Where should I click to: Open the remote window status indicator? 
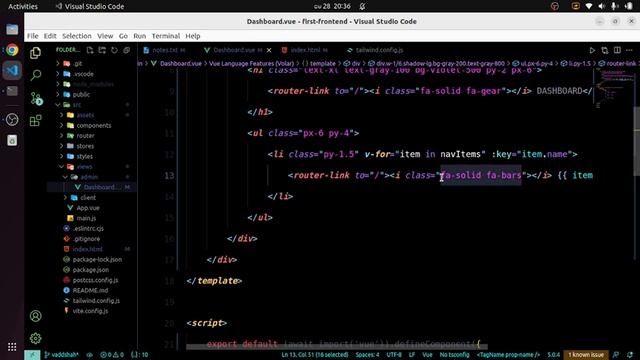(x=32, y=355)
